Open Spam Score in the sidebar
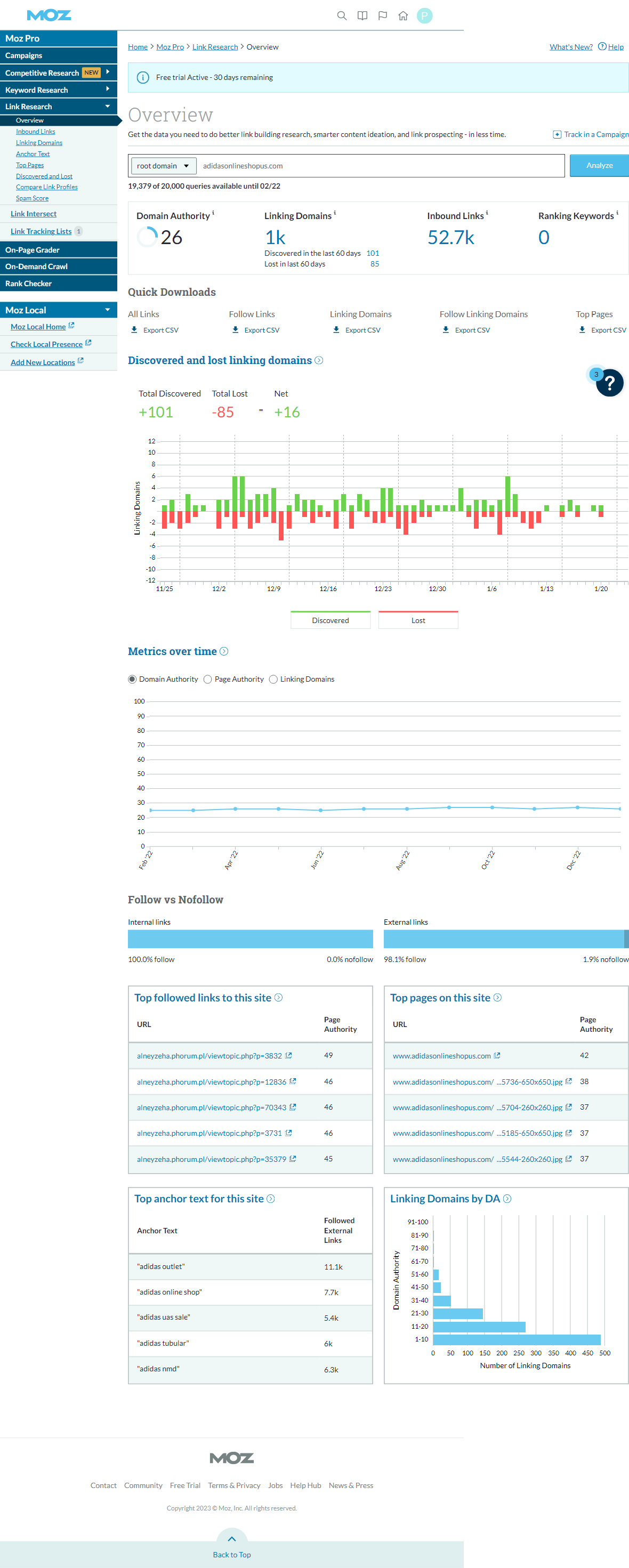The width and height of the screenshot is (629, 1568). (33, 198)
